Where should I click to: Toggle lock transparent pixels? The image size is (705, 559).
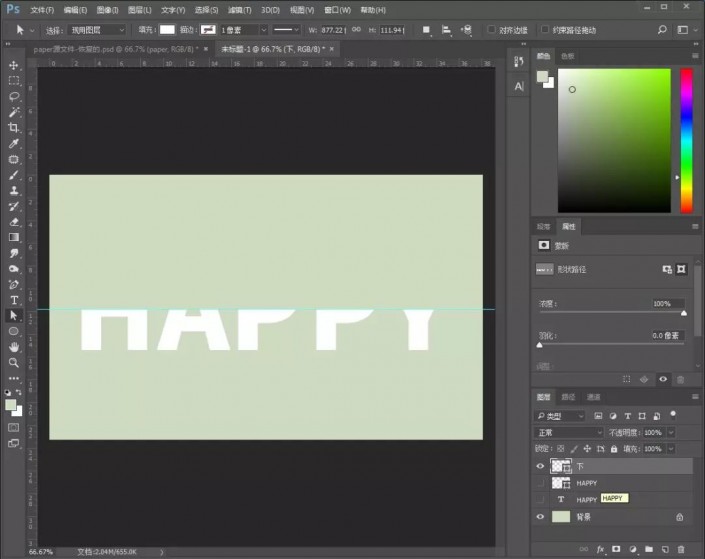coord(560,448)
